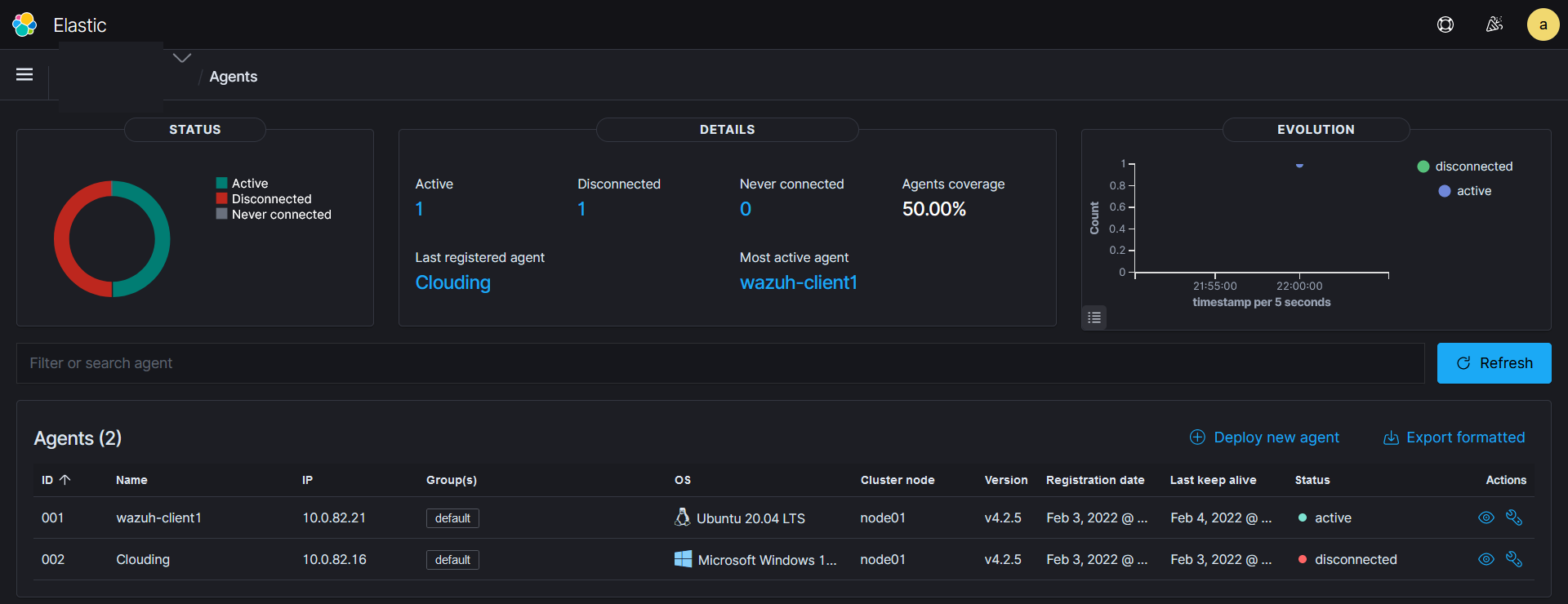The width and height of the screenshot is (1568, 604).
Task: Click the Agents coverage 50.00% value
Action: click(x=934, y=209)
